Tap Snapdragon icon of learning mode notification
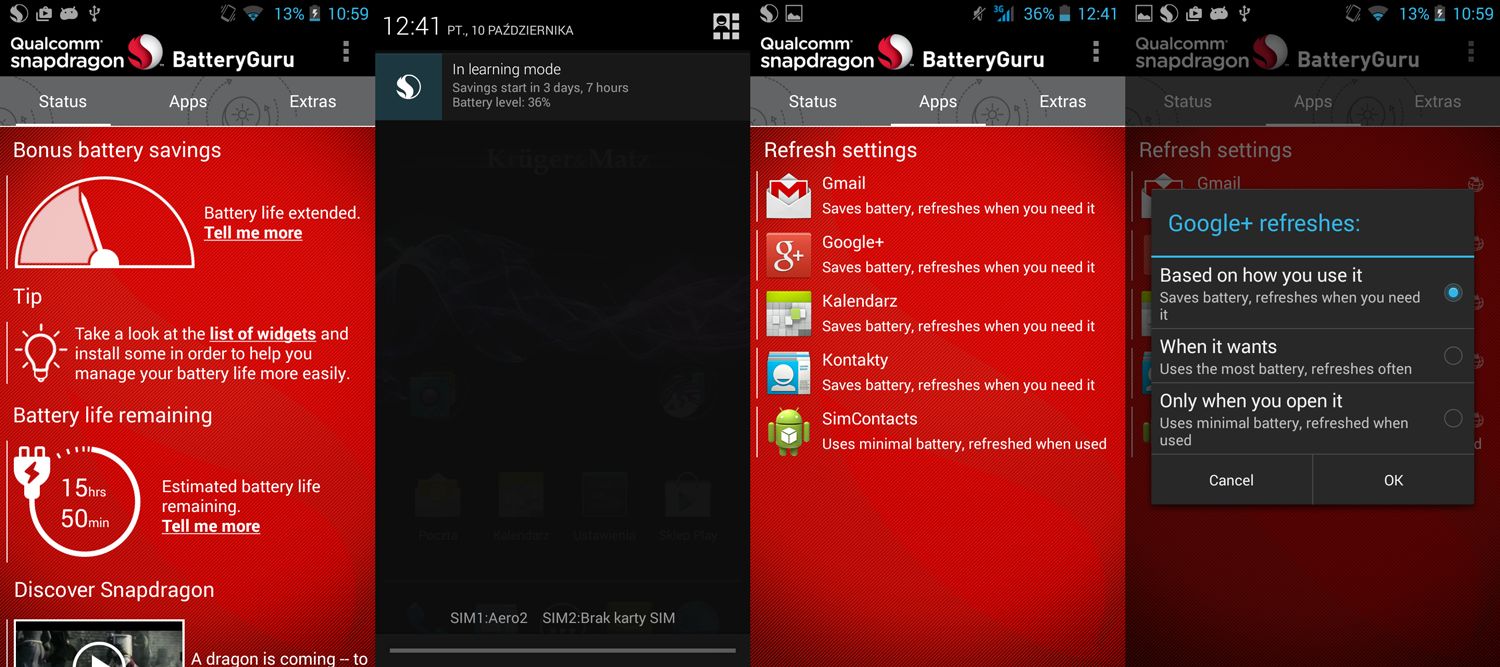This screenshot has width=1500, height=667. click(408, 87)
